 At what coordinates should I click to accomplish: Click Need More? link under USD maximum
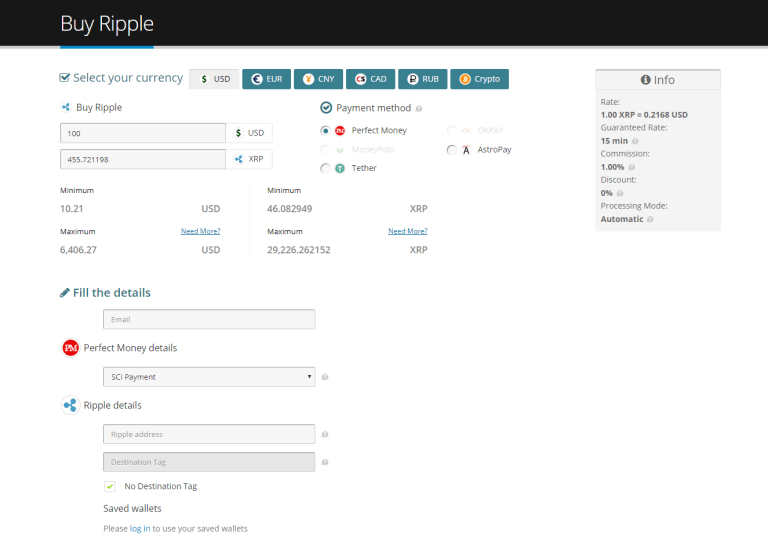200,231
